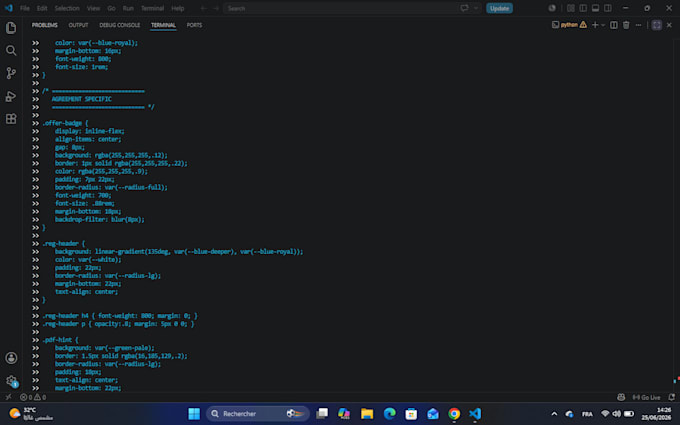This screenshot has width=680, height=425.
Task: Open the Help menu
Action: click(177, 8)
